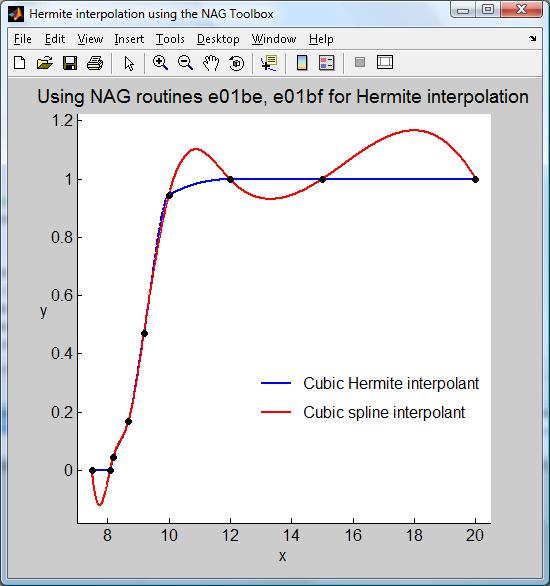Select the Zoom Out magnifier tool
The image size is (550, 586).
[x=185, y=63]
